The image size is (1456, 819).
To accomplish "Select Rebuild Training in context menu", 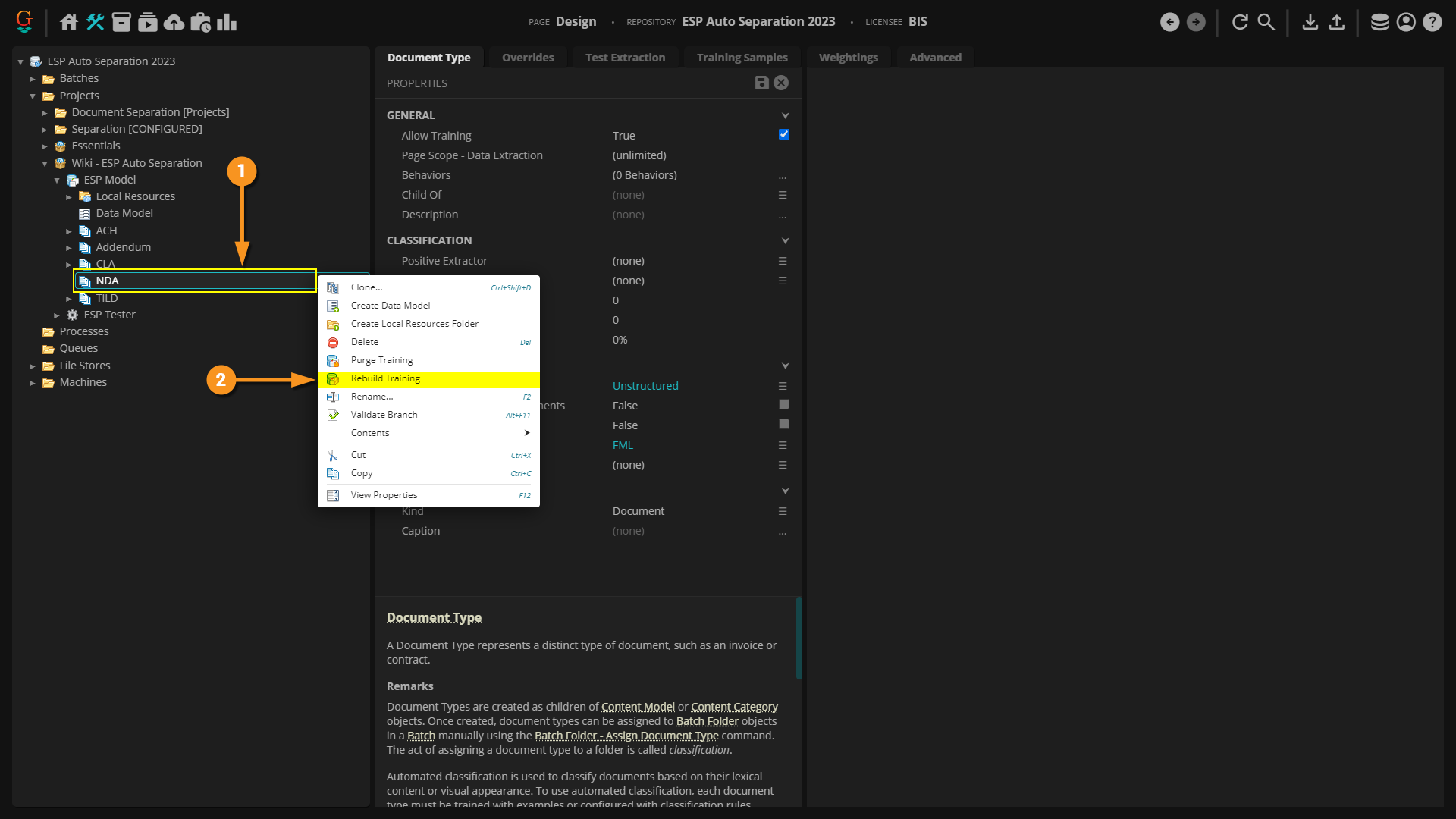I will coord(385,378).
